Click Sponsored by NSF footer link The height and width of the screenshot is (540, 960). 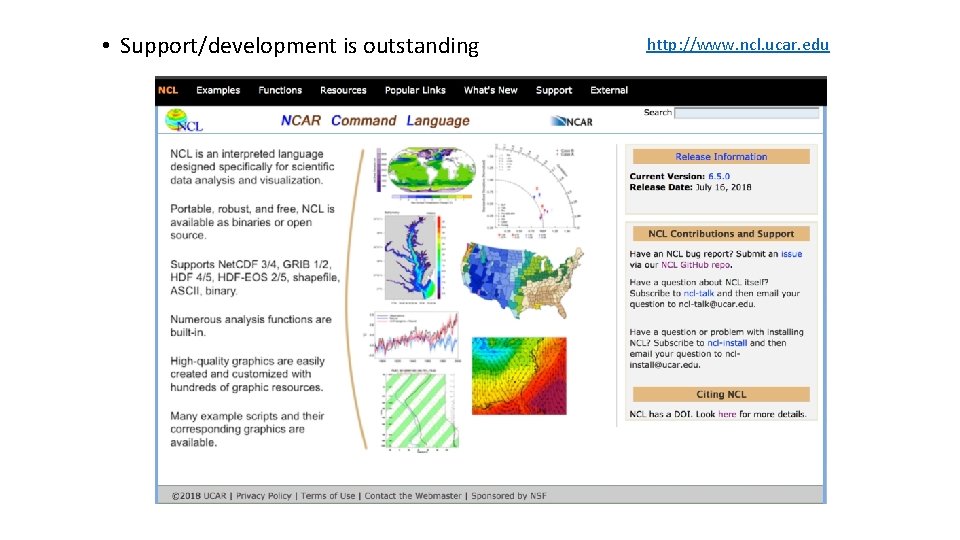pos(508,496)
